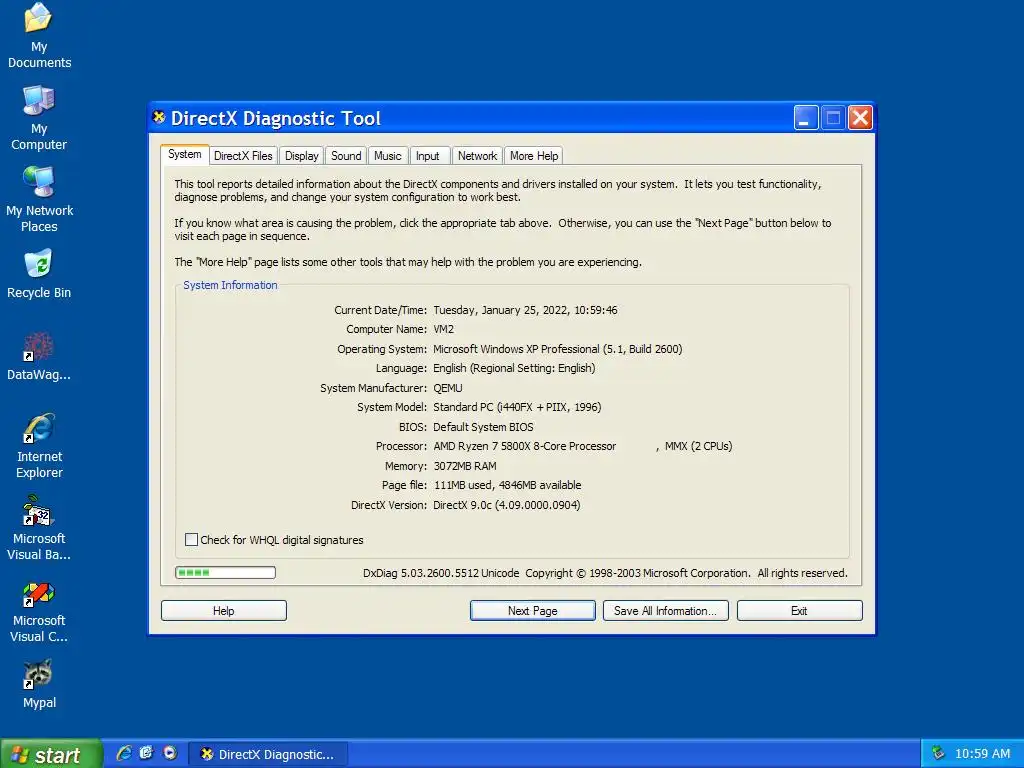
Task: Click the System Information group label
Action: pyautogui.click(x=230, y=285)
